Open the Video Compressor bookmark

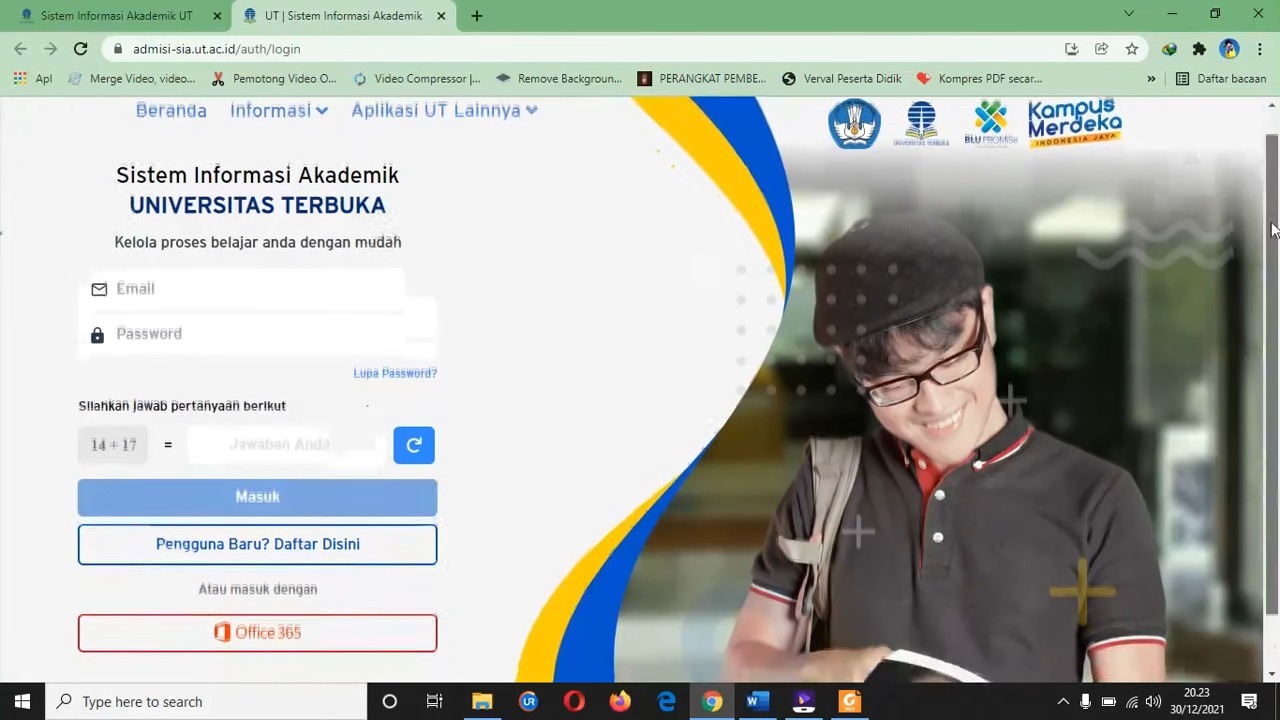click(416, 78)
